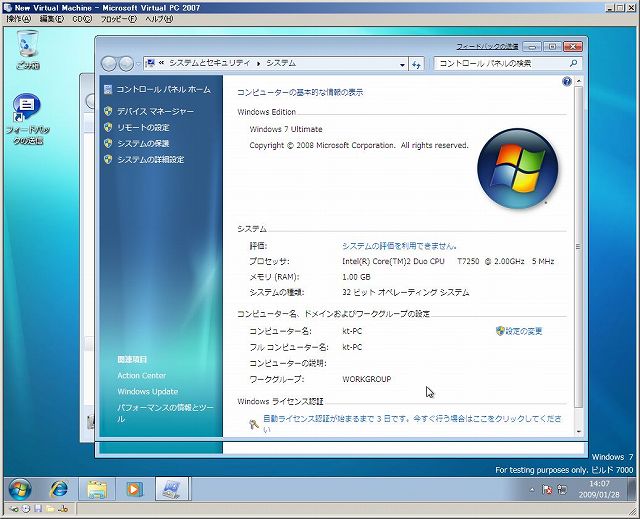Open デバイス マネージャー link

(x=156, y=111)
